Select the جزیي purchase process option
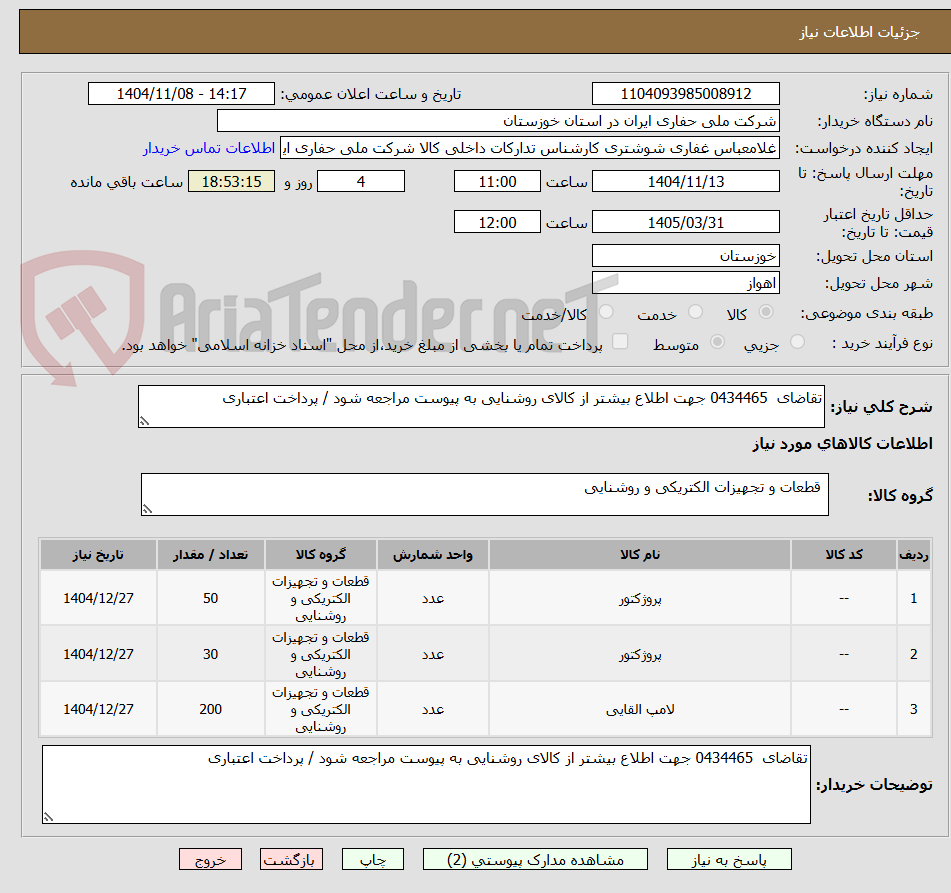 tap(799, 342)
